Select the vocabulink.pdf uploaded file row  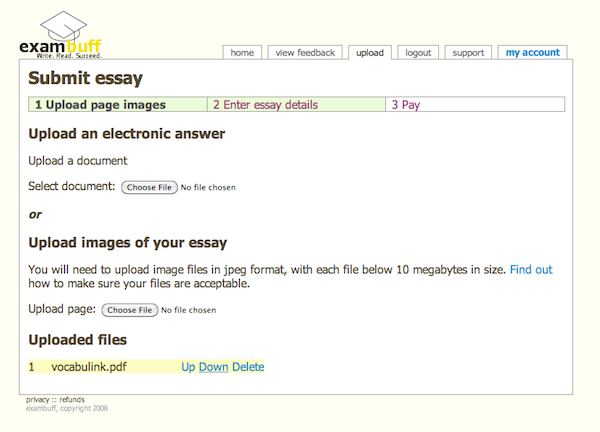pos(146,367)
